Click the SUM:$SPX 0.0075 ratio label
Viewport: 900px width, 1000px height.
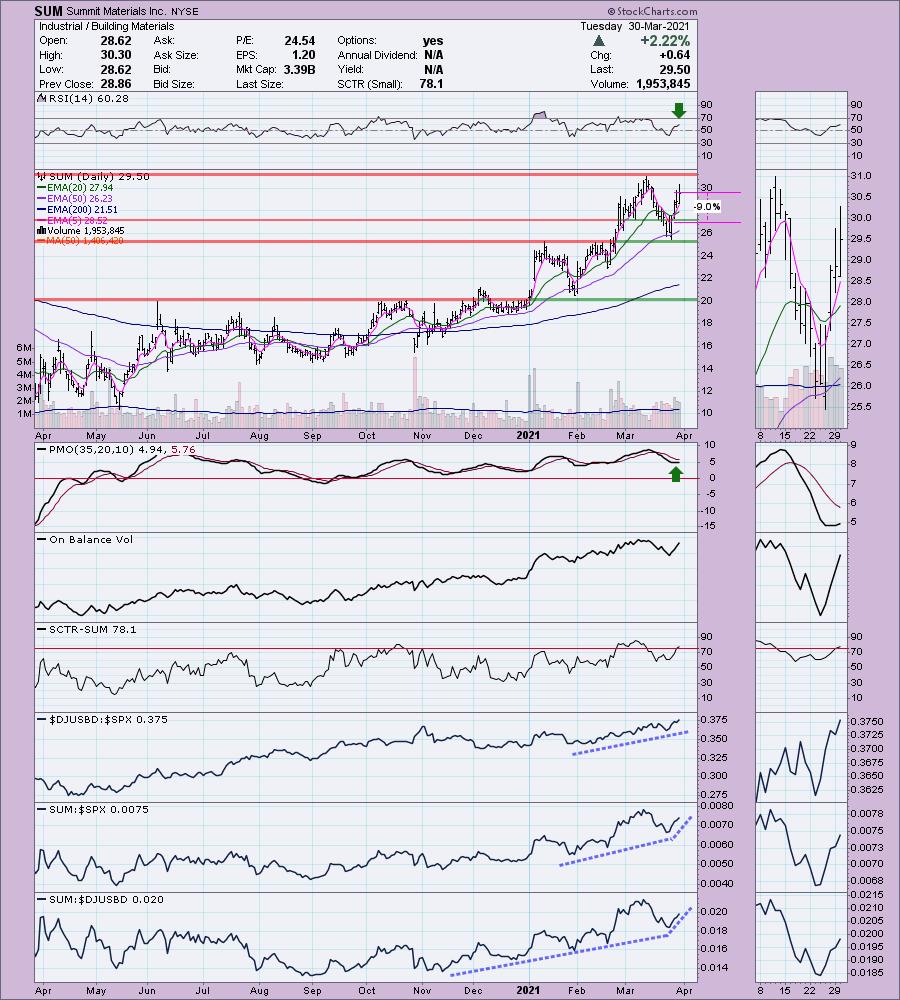(99, 809)
